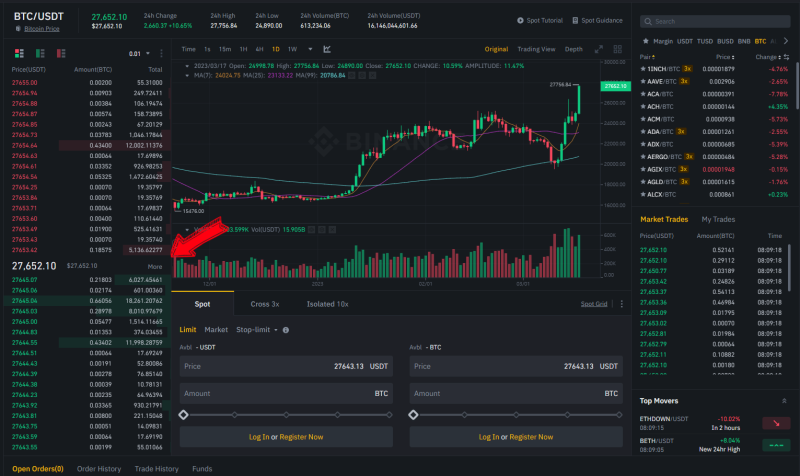The height and width of the screenshot is (476, 800).
Task: Collapse the OHLC info row arrow
Action: (x=187, y=66)
